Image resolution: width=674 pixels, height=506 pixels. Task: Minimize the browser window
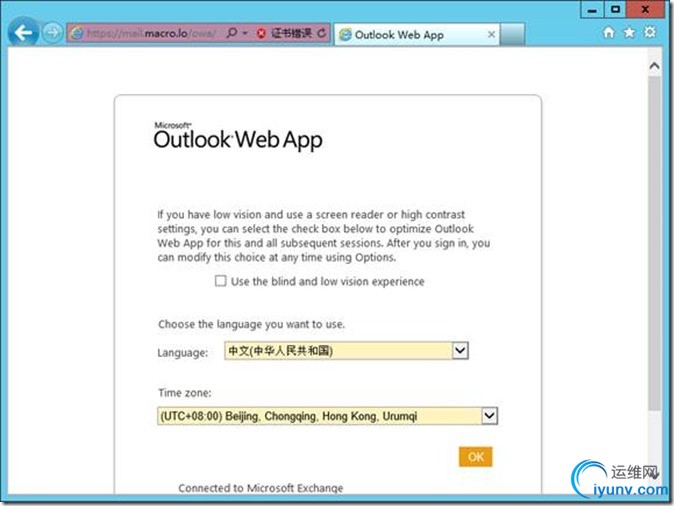point(592,9)
